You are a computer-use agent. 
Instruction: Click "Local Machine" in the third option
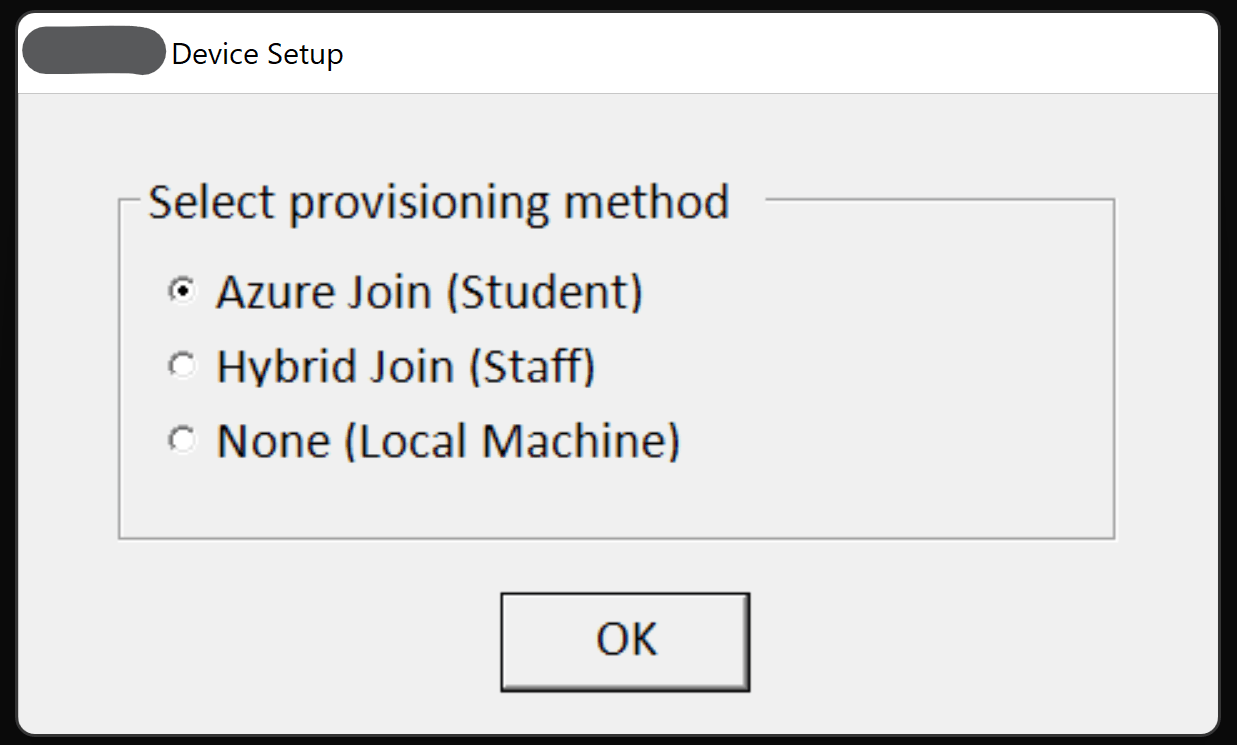pyautogui.click(x=512, y=441)
